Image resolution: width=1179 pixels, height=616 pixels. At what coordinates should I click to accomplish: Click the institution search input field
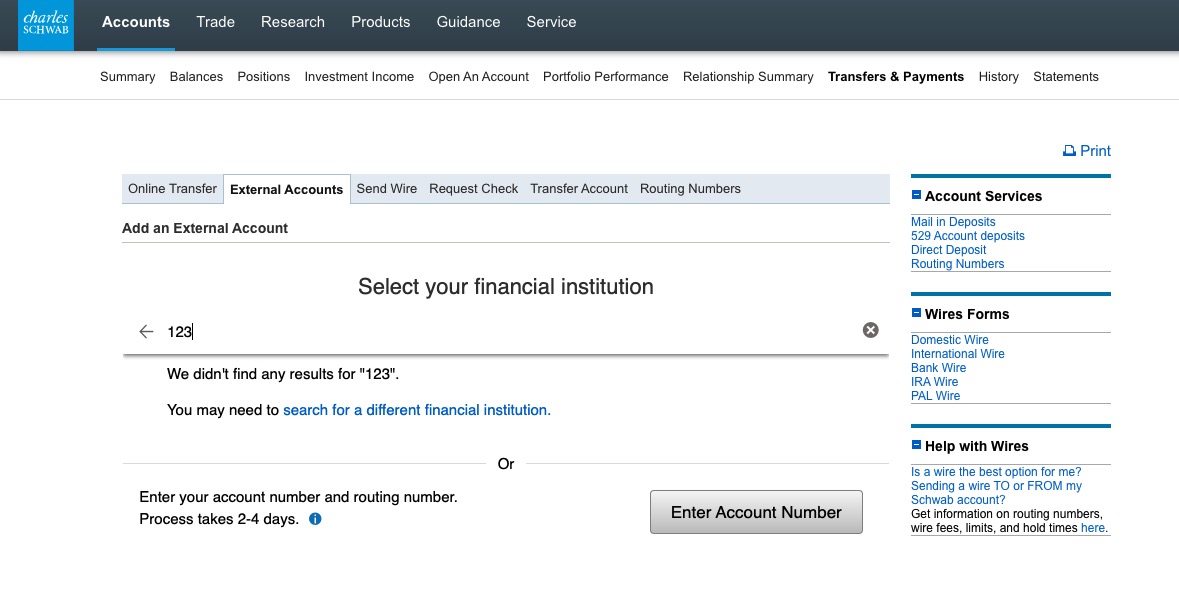coord(500,331)
